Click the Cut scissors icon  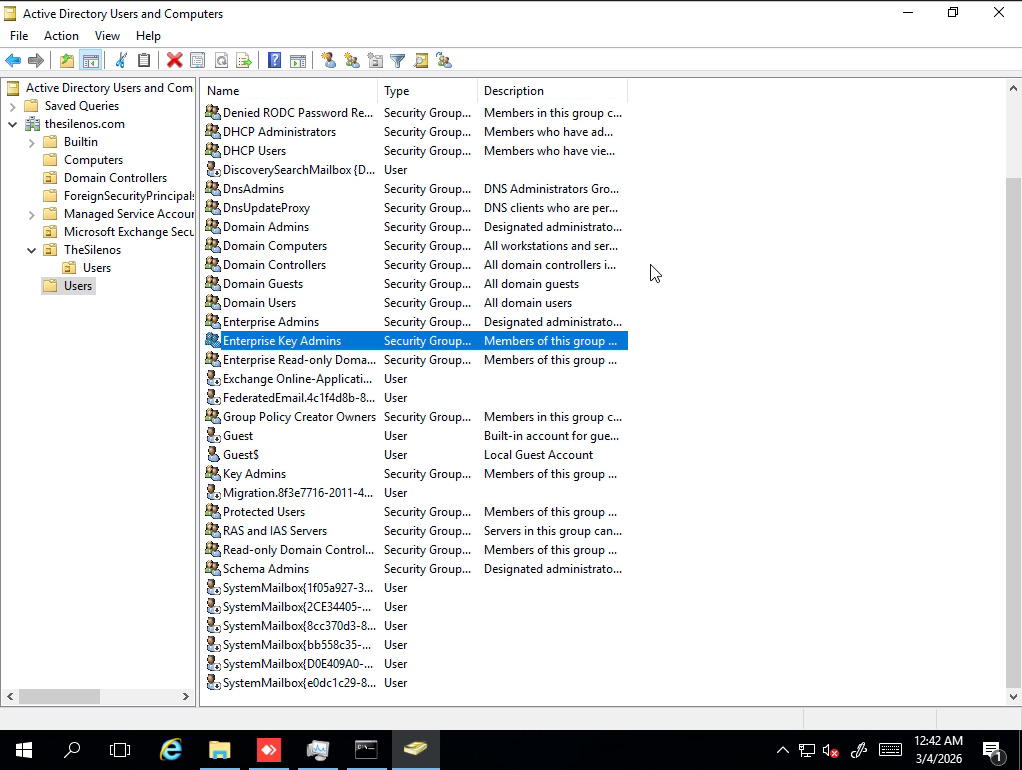(x=121, y=61)
